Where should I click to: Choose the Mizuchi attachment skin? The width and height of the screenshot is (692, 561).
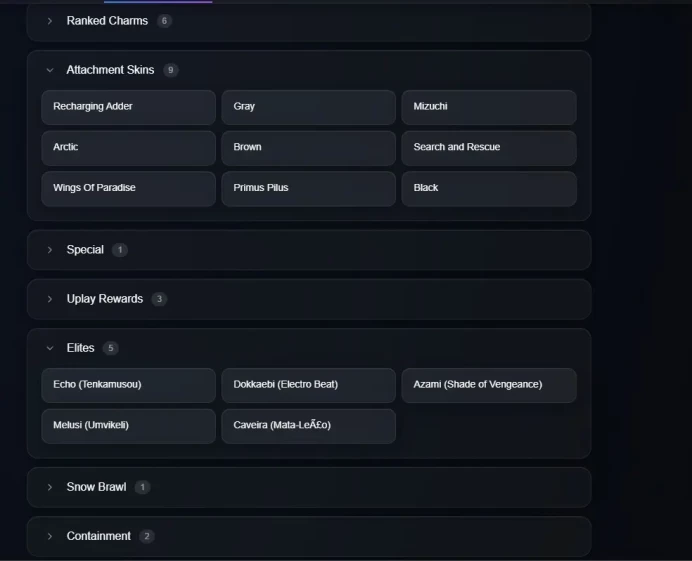pyautogui.click(x=489, y=107)
